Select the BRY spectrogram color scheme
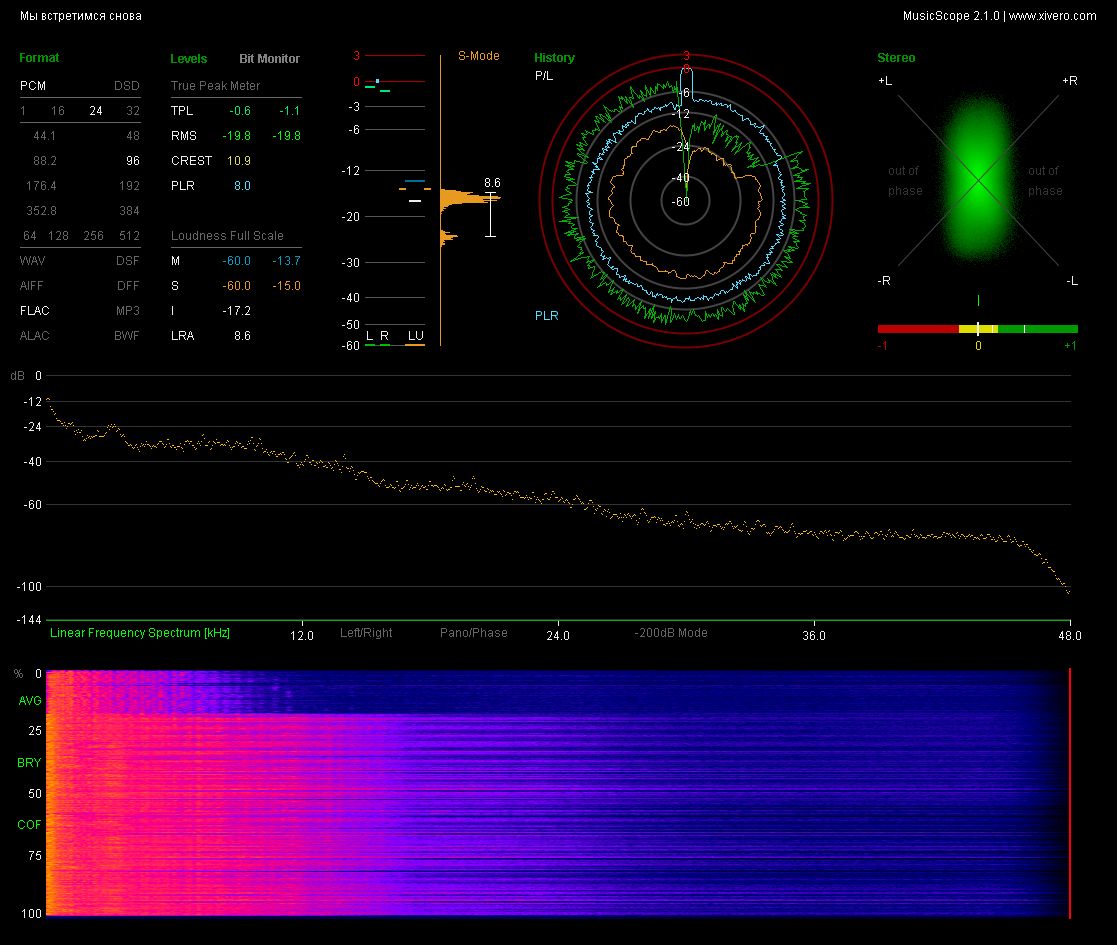This screenshot has height=945, width=1117. point(29,763)
